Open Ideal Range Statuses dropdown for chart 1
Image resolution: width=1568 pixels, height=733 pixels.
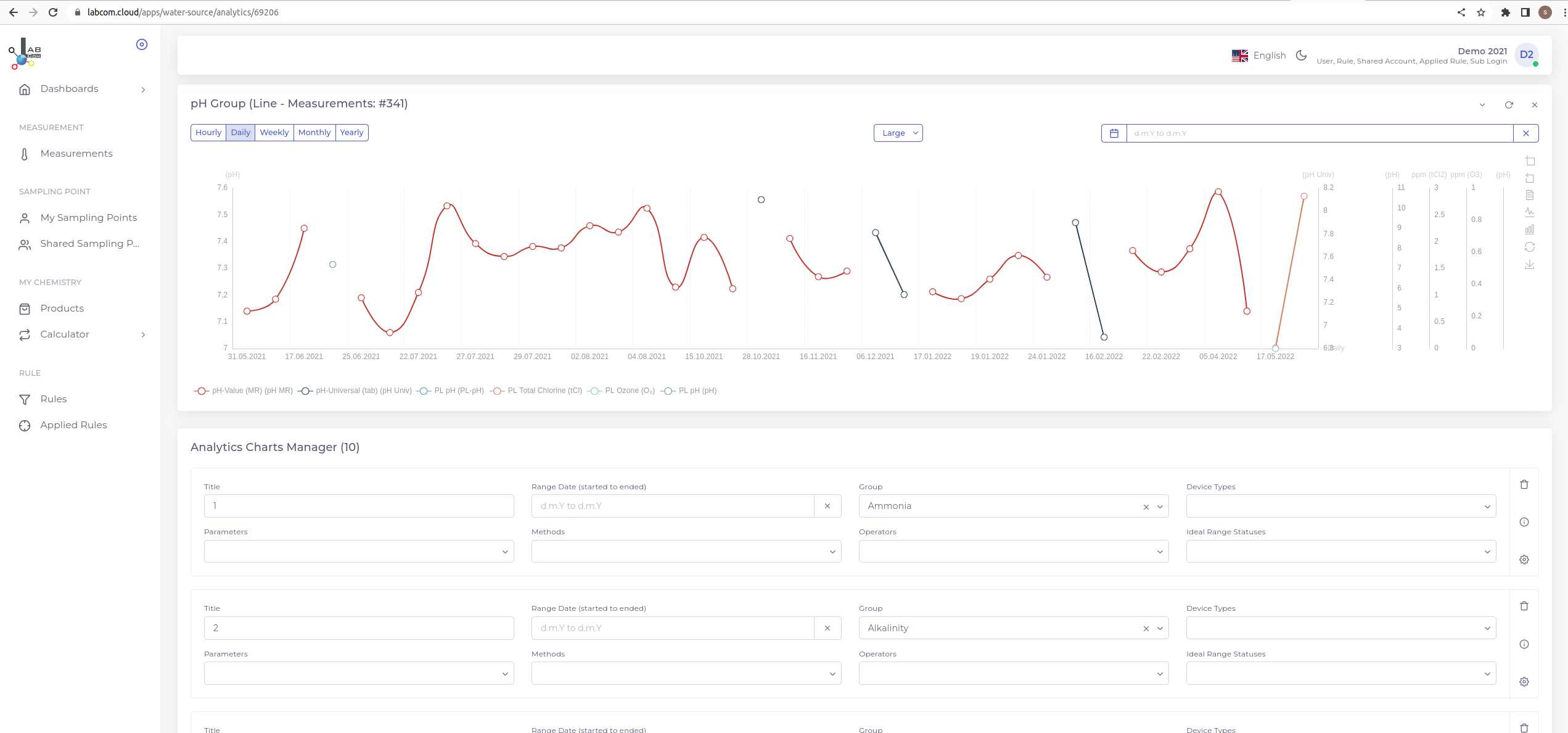click(1341, 552)
